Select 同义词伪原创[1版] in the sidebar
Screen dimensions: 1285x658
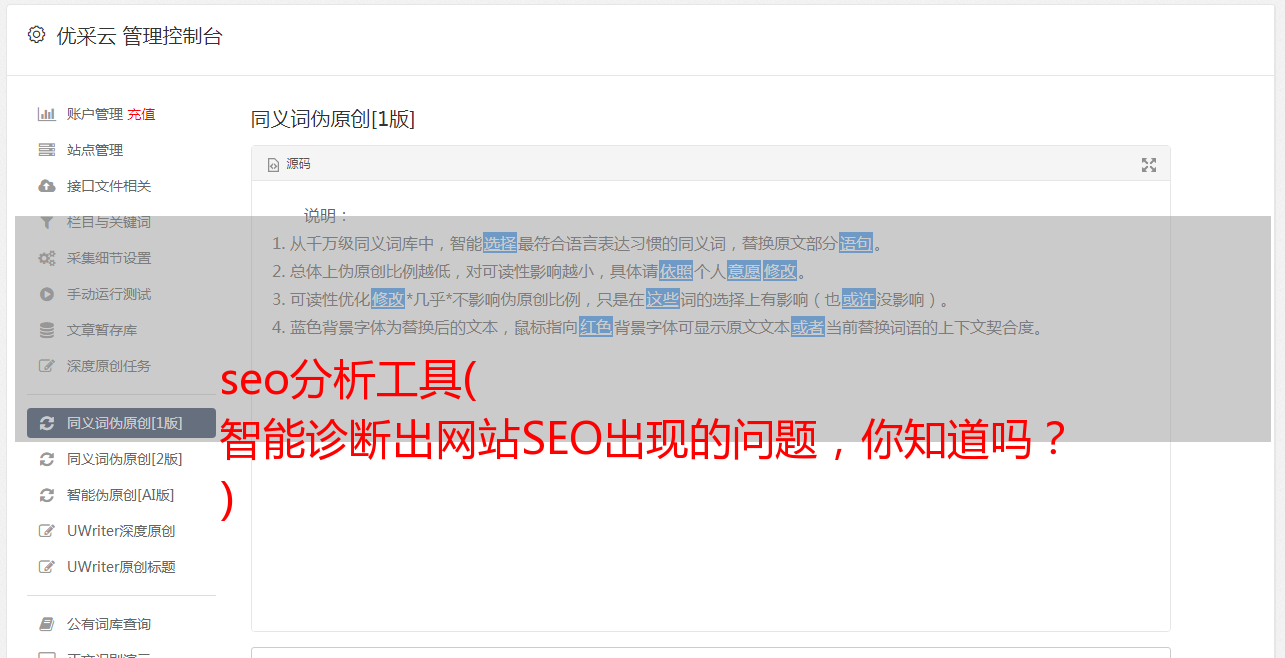pyautogui.click(x=121, y=423)
